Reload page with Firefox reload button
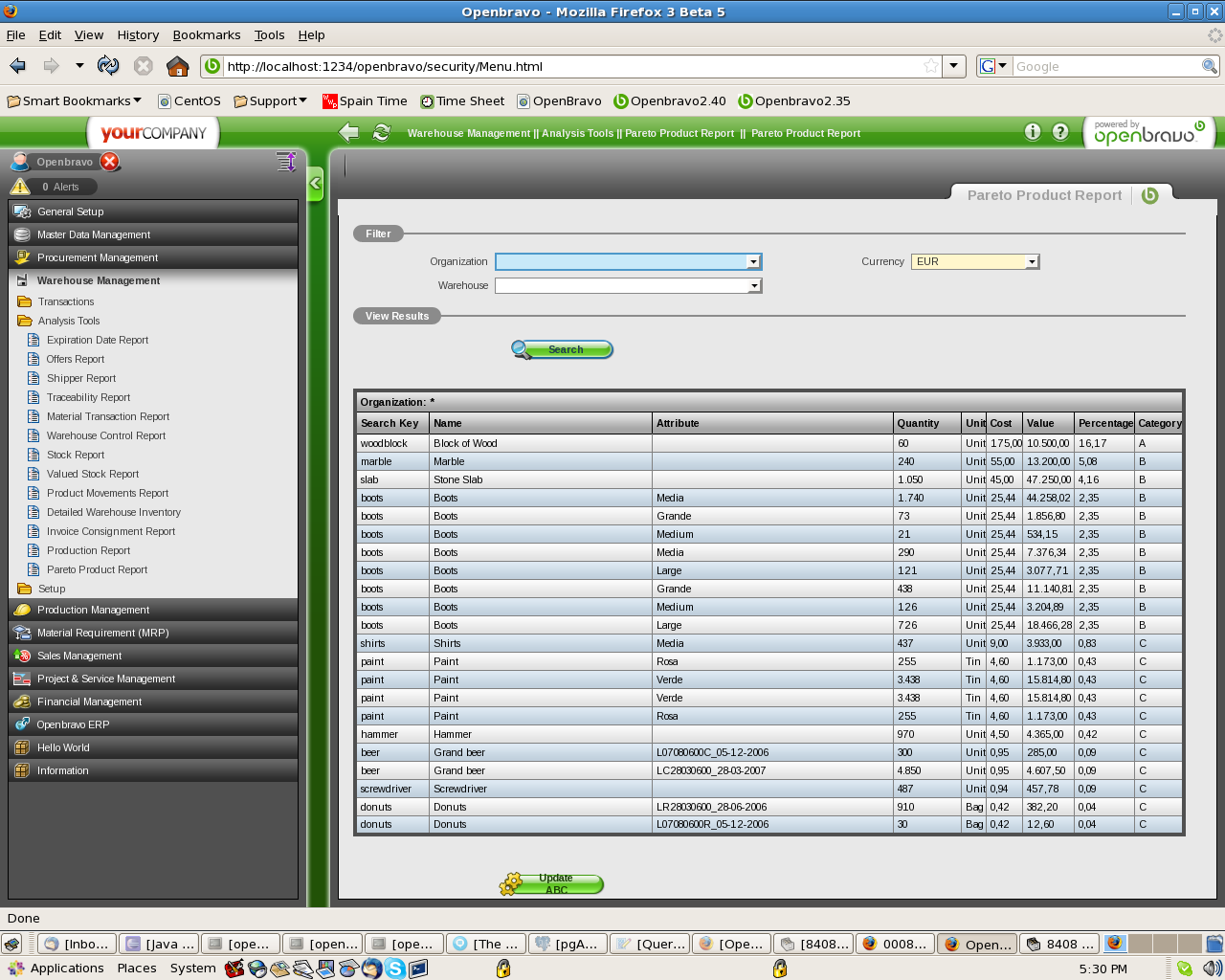This screenshot has width=1225, height=980. (x=108, y=66)
